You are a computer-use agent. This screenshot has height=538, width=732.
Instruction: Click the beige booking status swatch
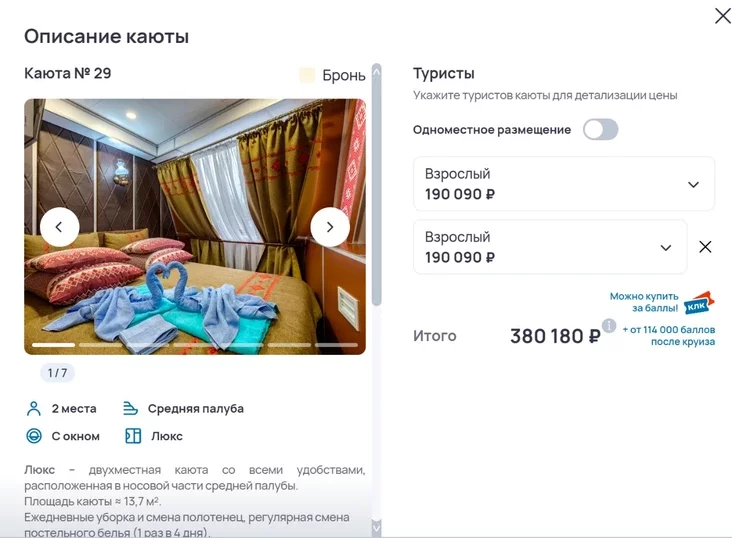(x=307, y=75)
